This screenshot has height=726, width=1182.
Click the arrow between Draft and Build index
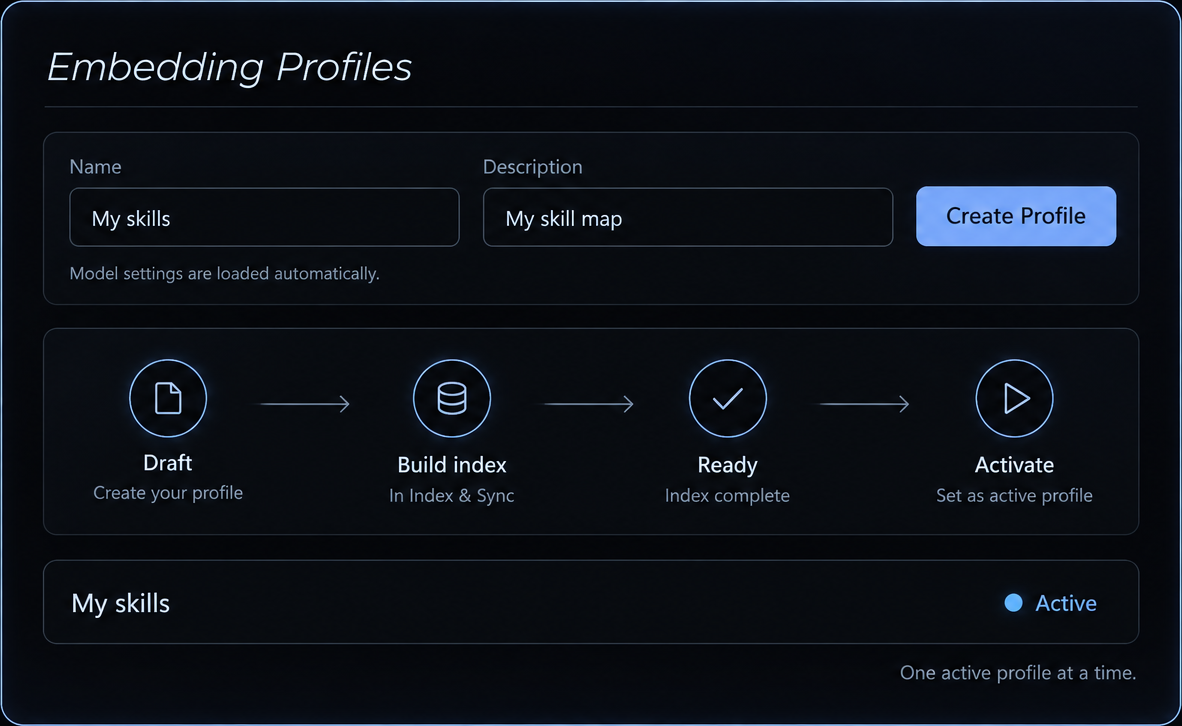point(305,404)
